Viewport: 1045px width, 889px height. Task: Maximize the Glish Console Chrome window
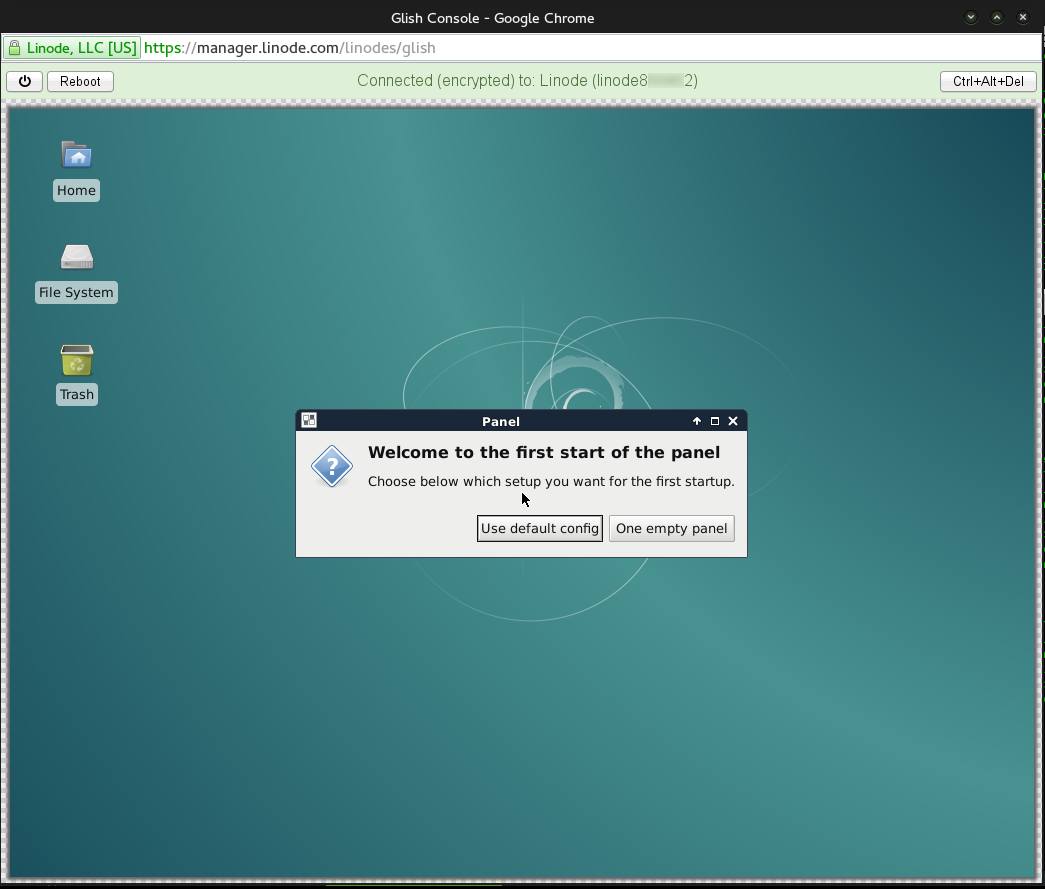tap(996, 17)
